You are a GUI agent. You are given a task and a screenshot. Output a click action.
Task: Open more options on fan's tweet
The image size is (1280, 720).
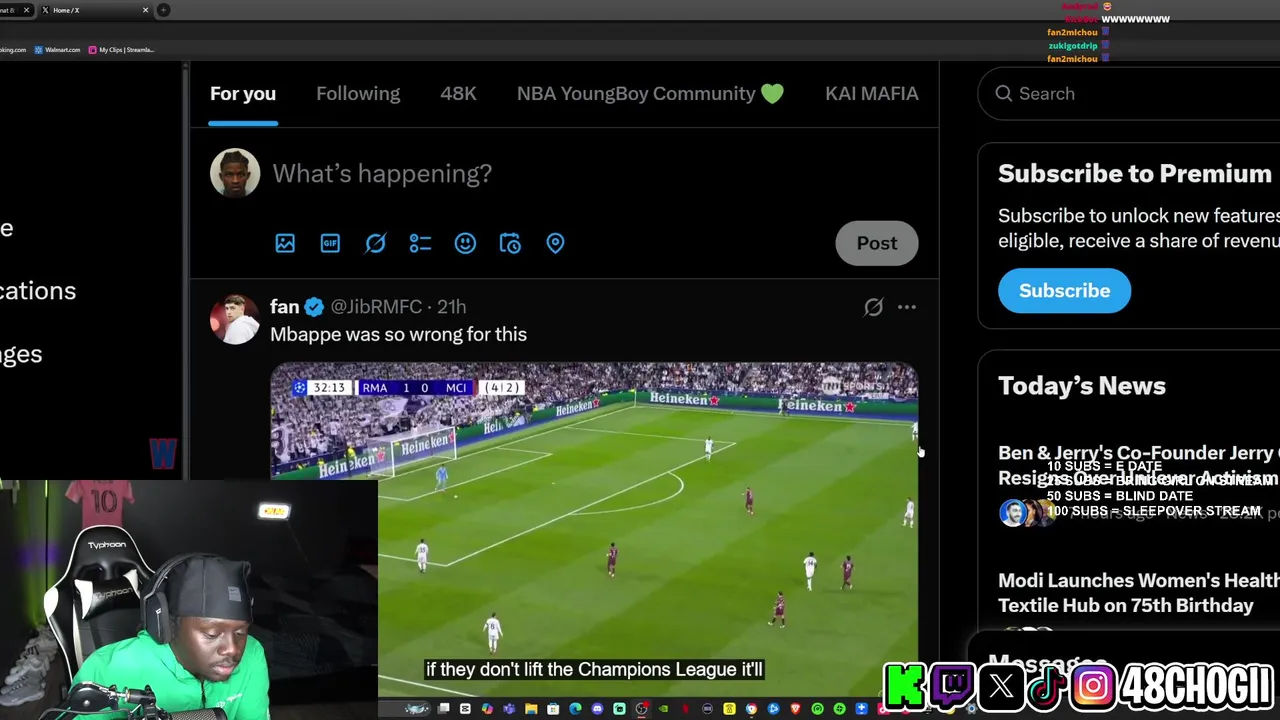click(x=907, y=307)
